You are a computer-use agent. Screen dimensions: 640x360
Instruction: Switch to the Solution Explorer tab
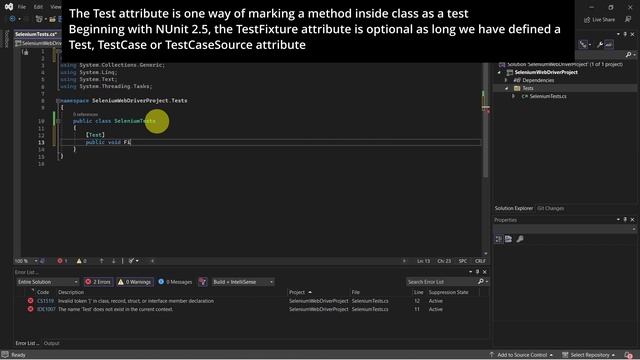coord(514,209)
